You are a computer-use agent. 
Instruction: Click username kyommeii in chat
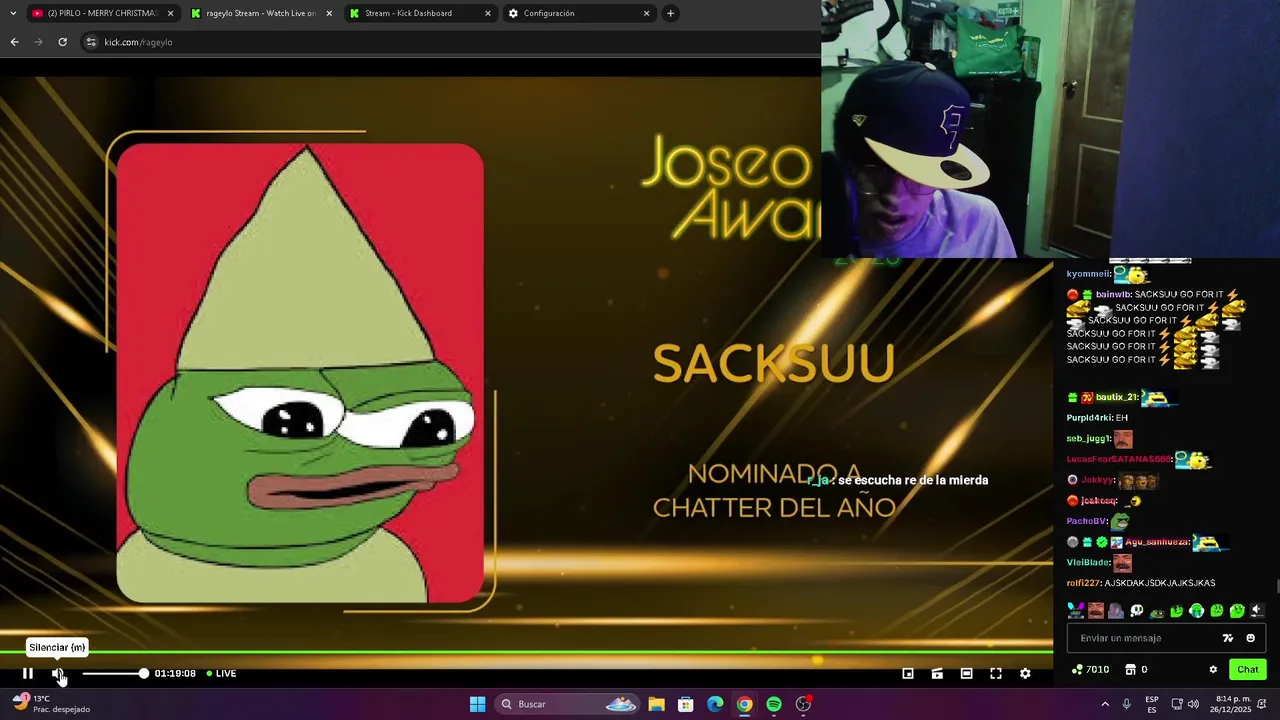pyautogui.click(x=1088, y=274)
